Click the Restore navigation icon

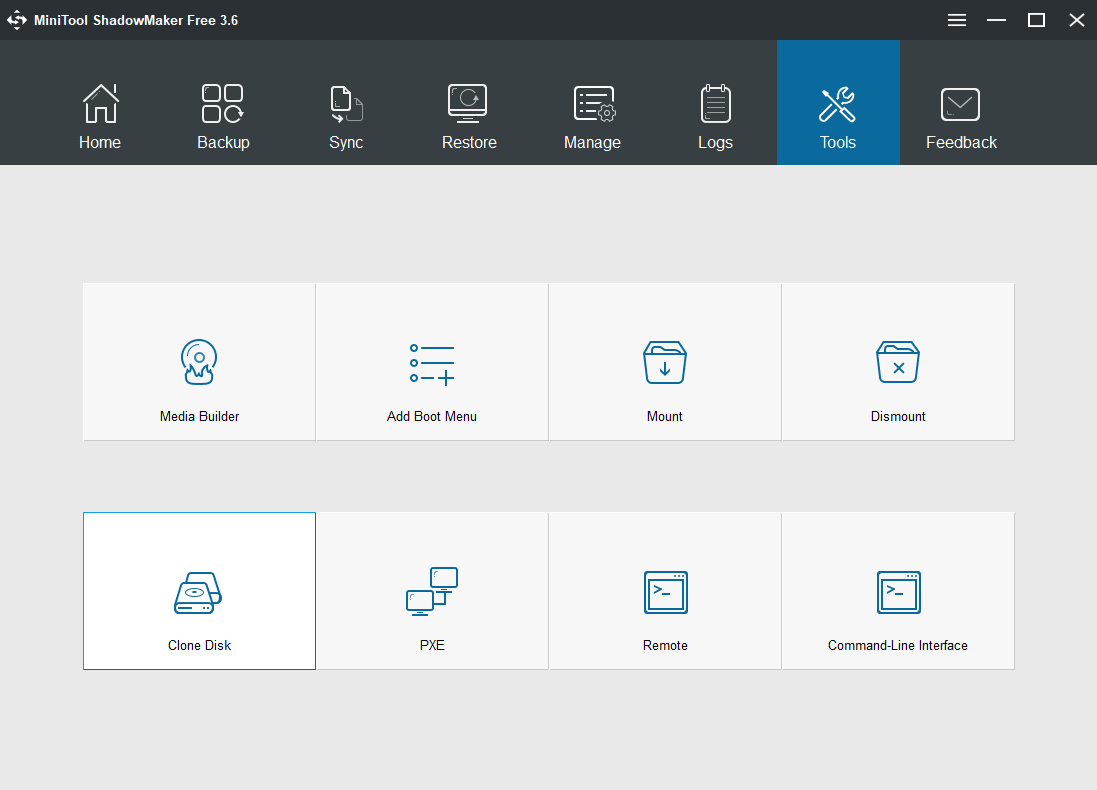click(469, 103)
